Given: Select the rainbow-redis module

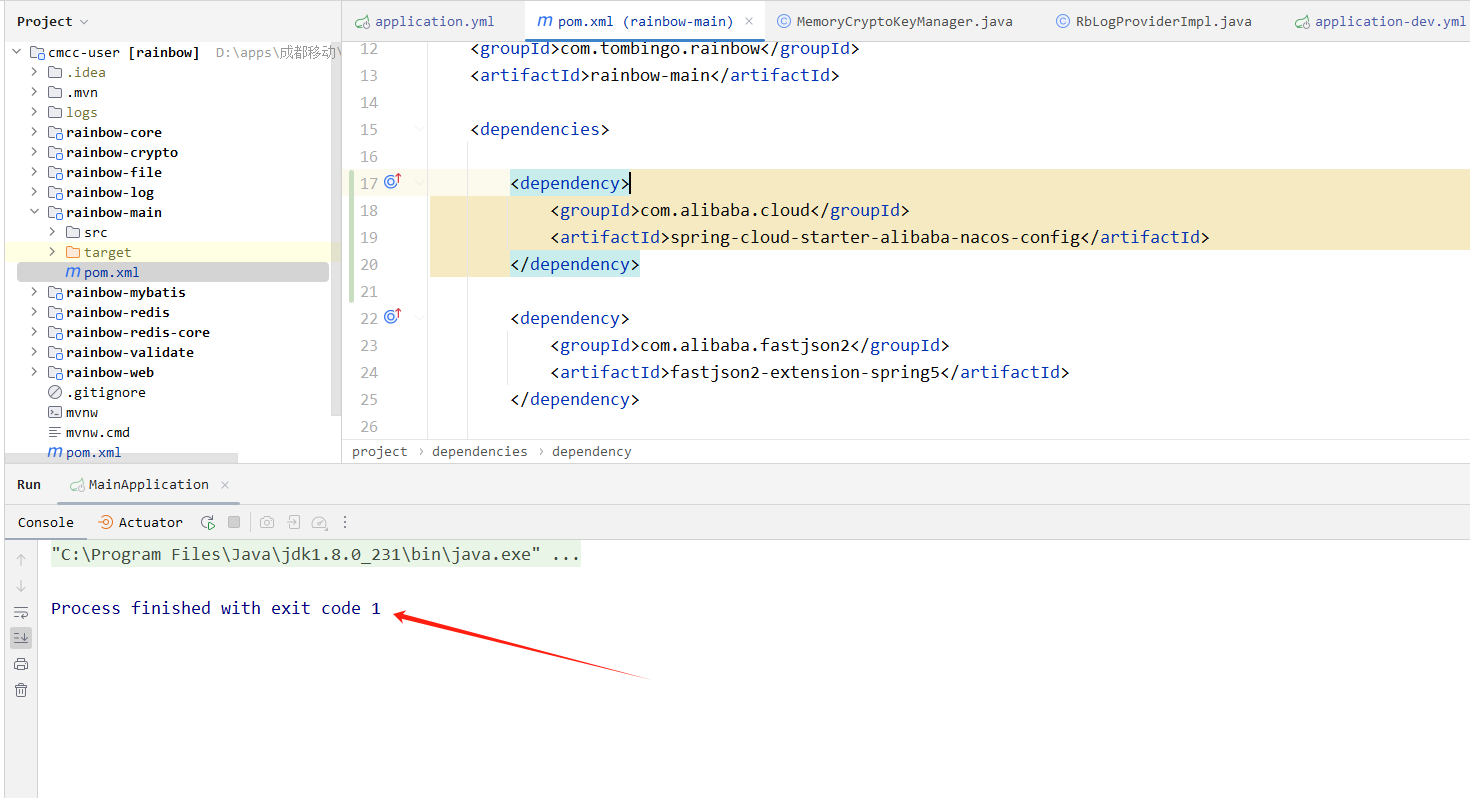Looking at the screenshot, I should pos(118,312).
